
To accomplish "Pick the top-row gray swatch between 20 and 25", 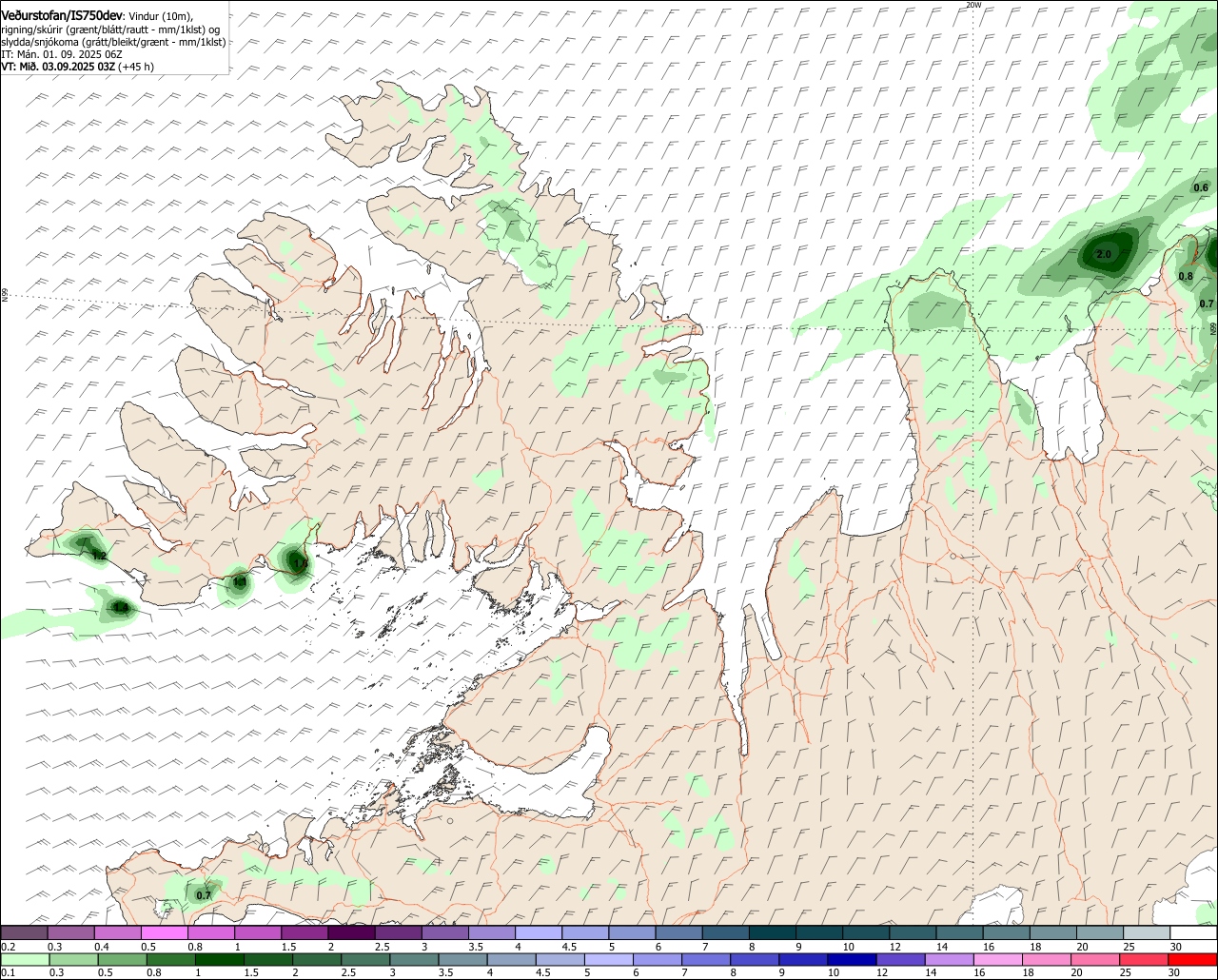I will [x=1100, y=932].
